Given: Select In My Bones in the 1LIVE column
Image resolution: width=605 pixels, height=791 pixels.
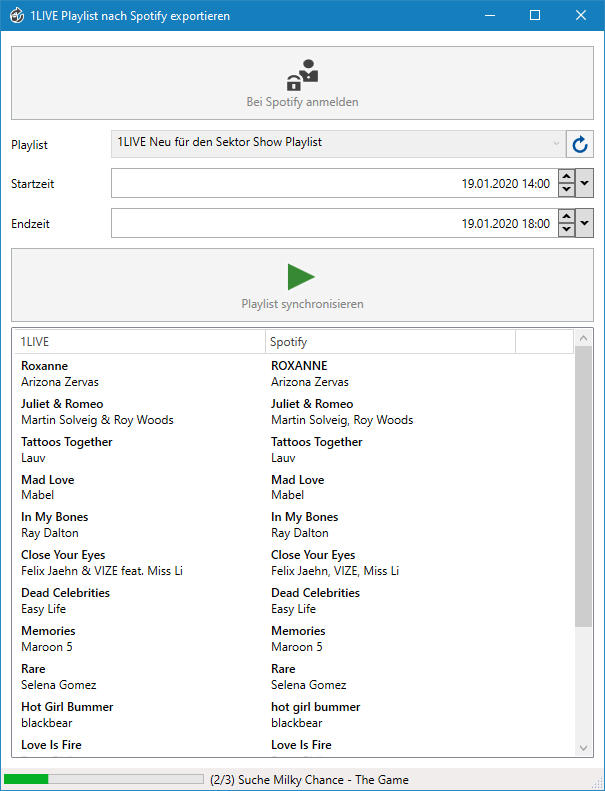Looking at the screenshot, I should pos(54,517).
